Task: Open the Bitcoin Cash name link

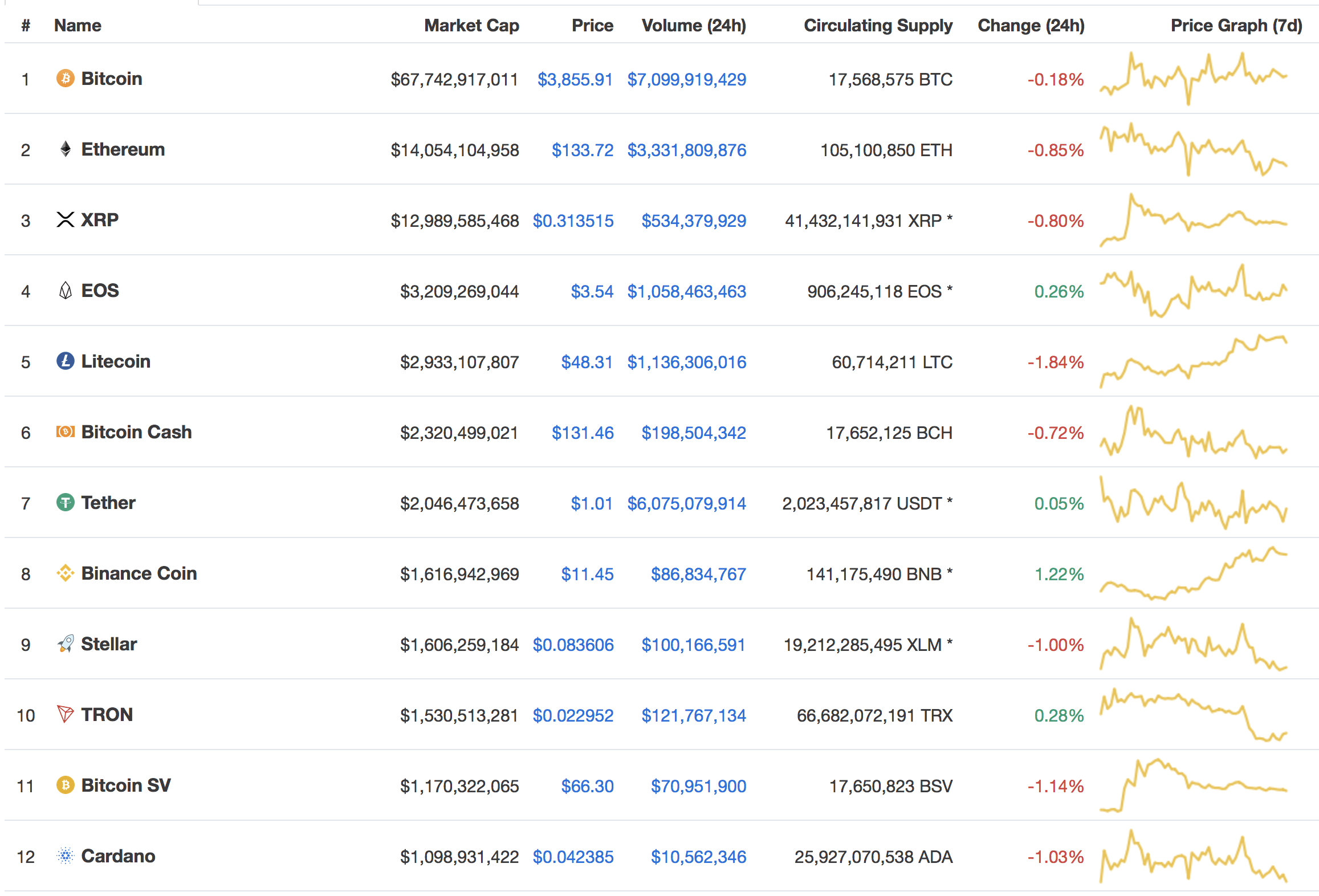Action: point(136,431)
